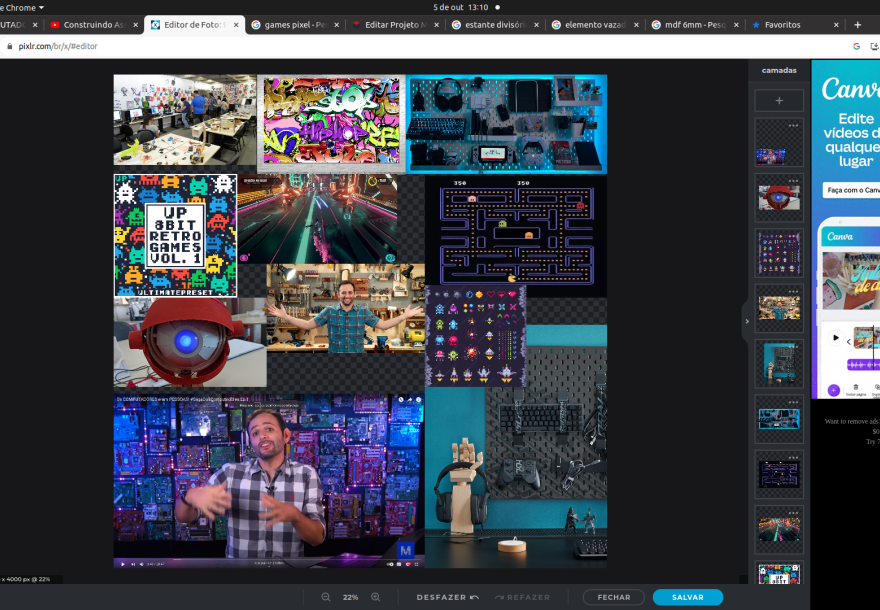Open options menu for the workshop man layer

pos(793,291)
